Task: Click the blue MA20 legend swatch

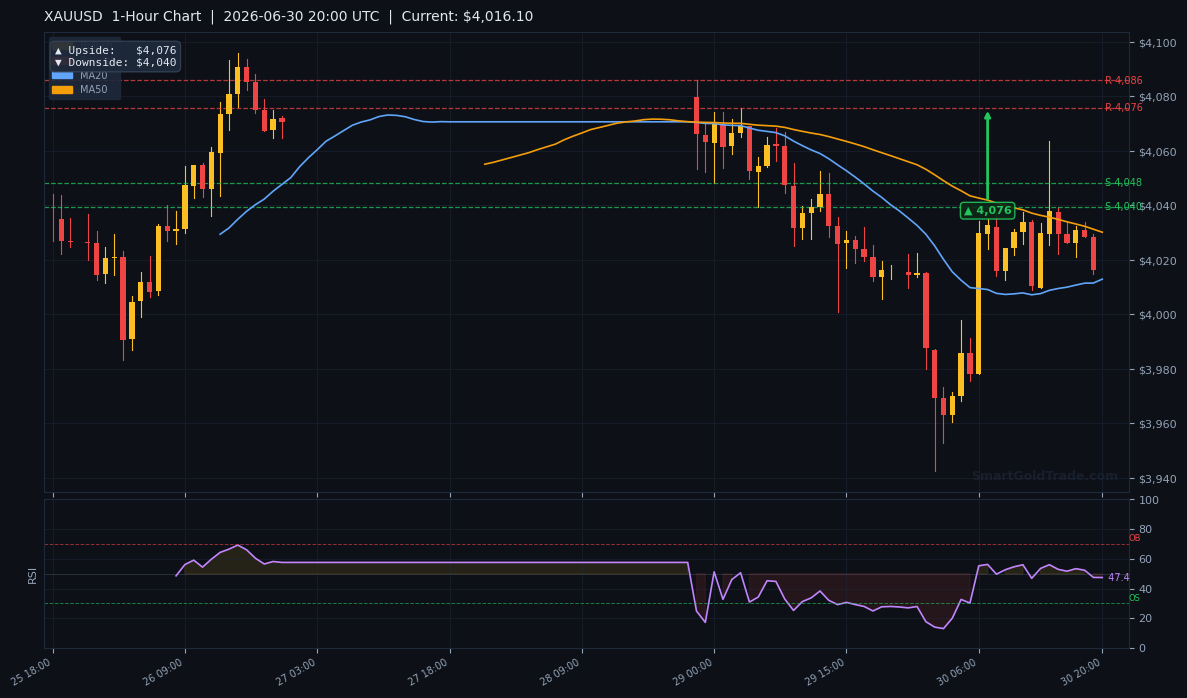Action: tap(62, 76)
